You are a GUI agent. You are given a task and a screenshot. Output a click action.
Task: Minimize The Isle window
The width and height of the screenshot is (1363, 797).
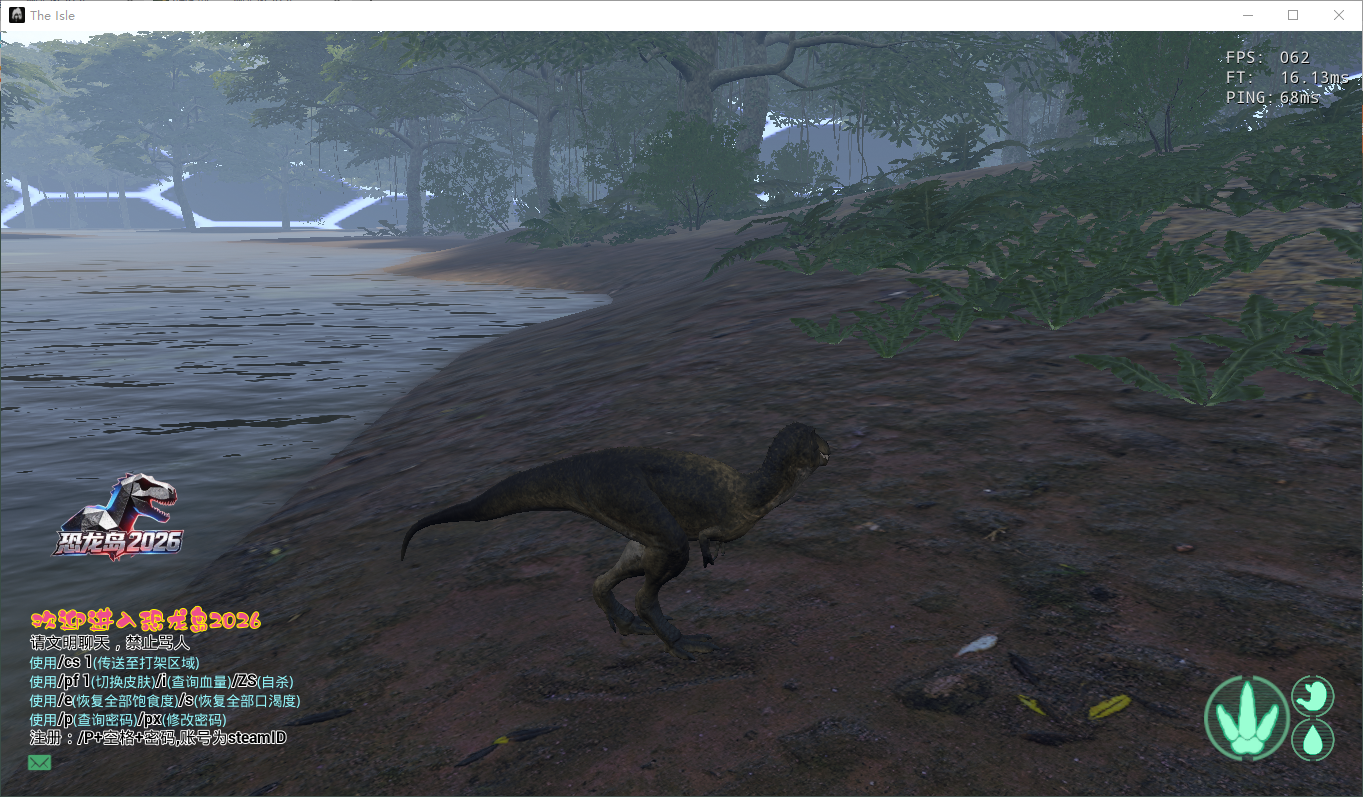coord(1248,15)
